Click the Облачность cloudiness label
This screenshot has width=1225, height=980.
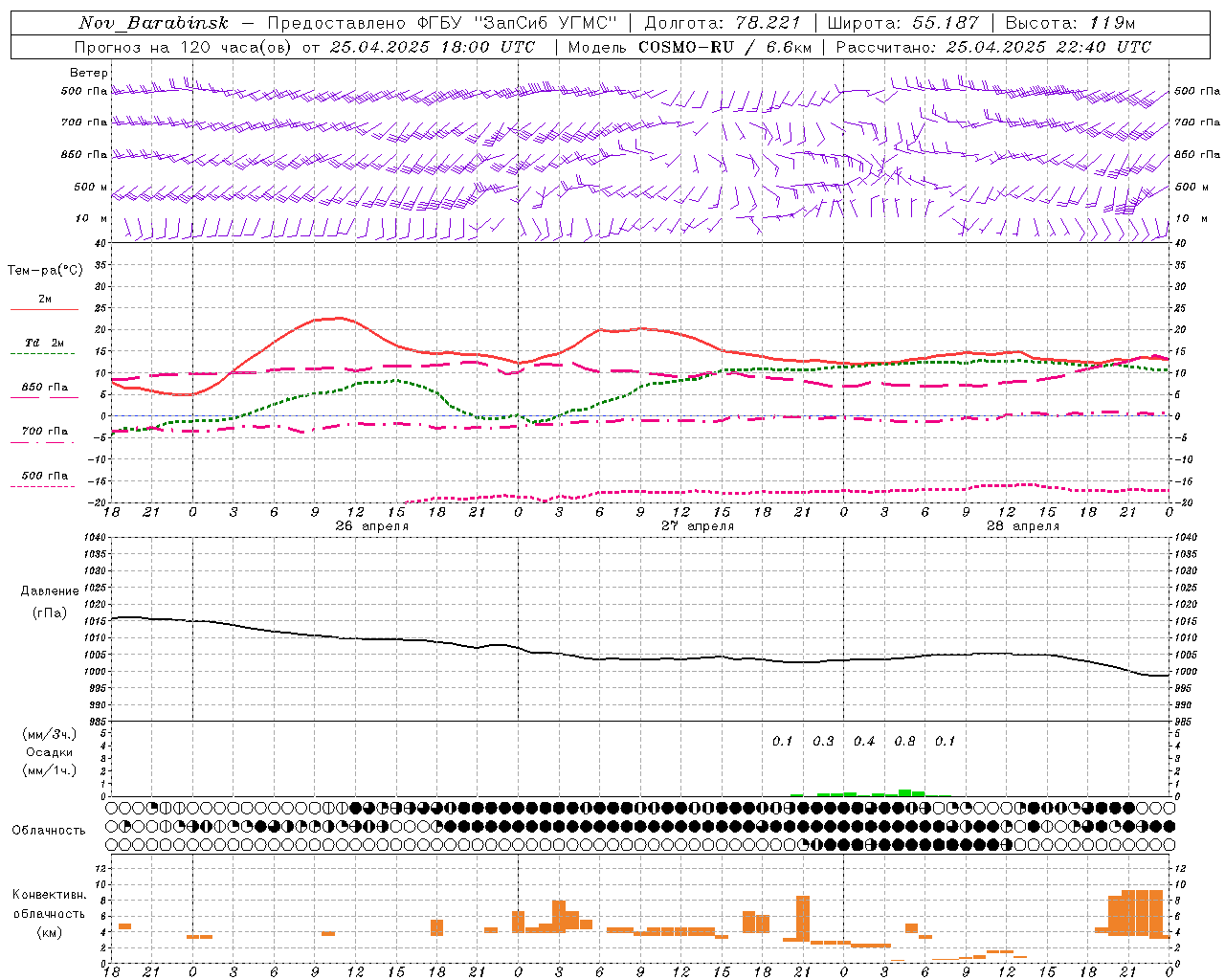click(49, 830)
